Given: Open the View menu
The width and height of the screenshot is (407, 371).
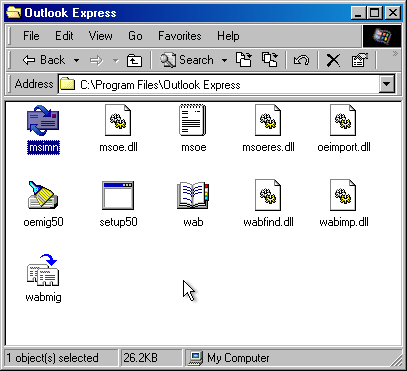Looking at the screenshot, I should [x=100, y=36].
